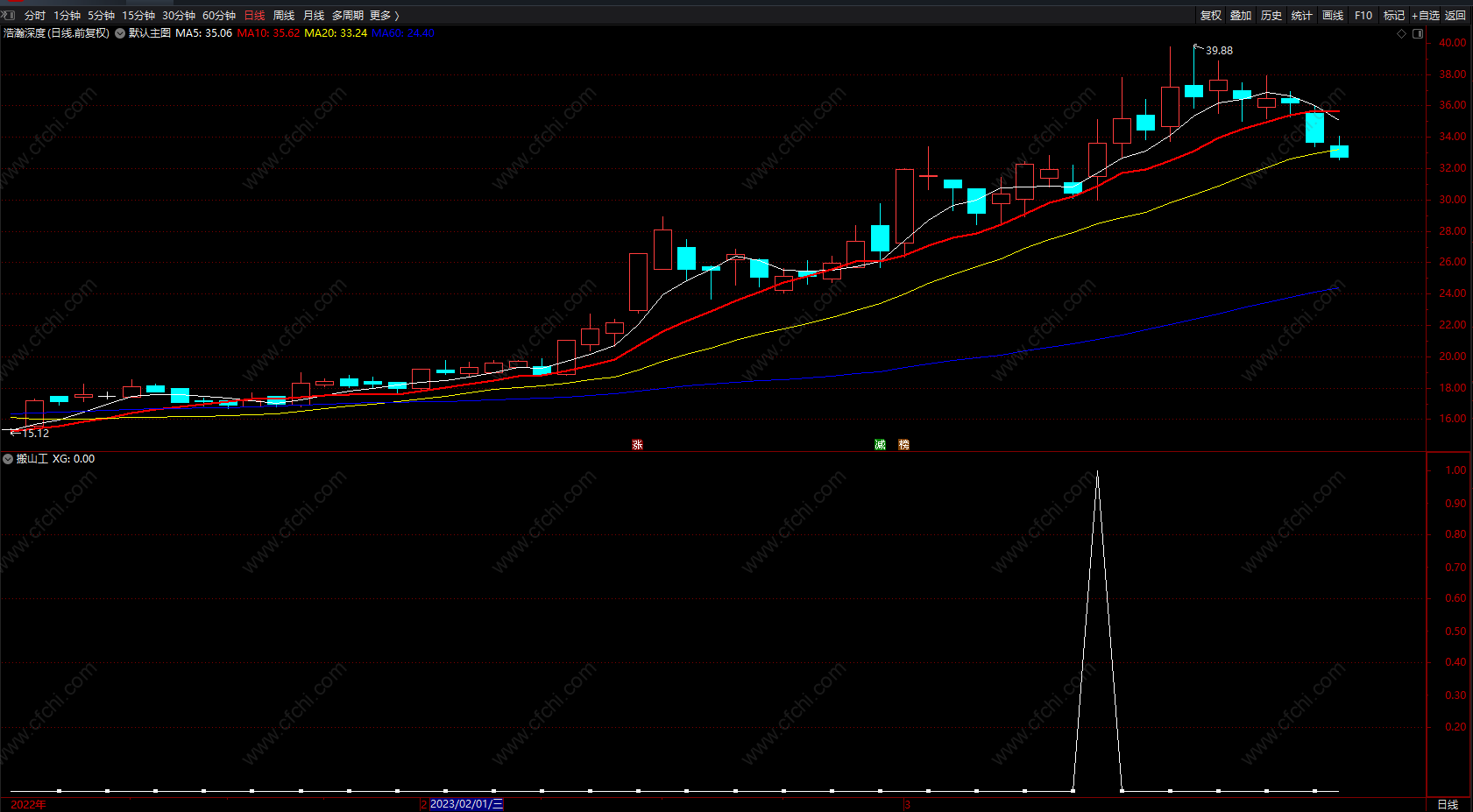Viewport: 1473px width, 812px height.
Task: Expand the 更多 periods menu
Action: [384, 16]
